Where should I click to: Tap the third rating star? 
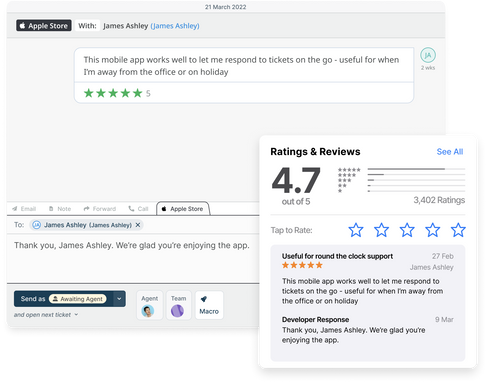407,230
